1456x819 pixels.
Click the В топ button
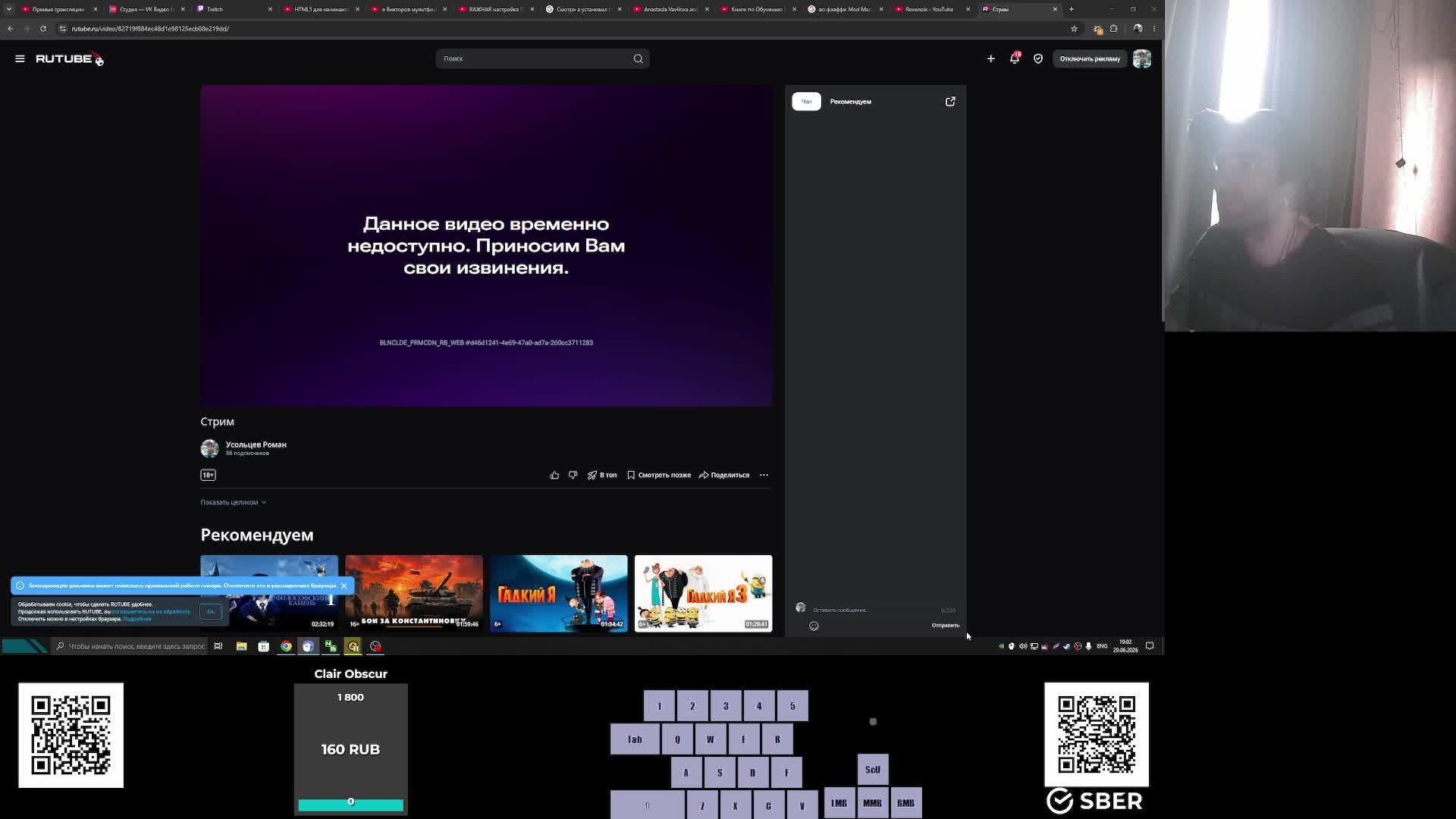point(602,475)
